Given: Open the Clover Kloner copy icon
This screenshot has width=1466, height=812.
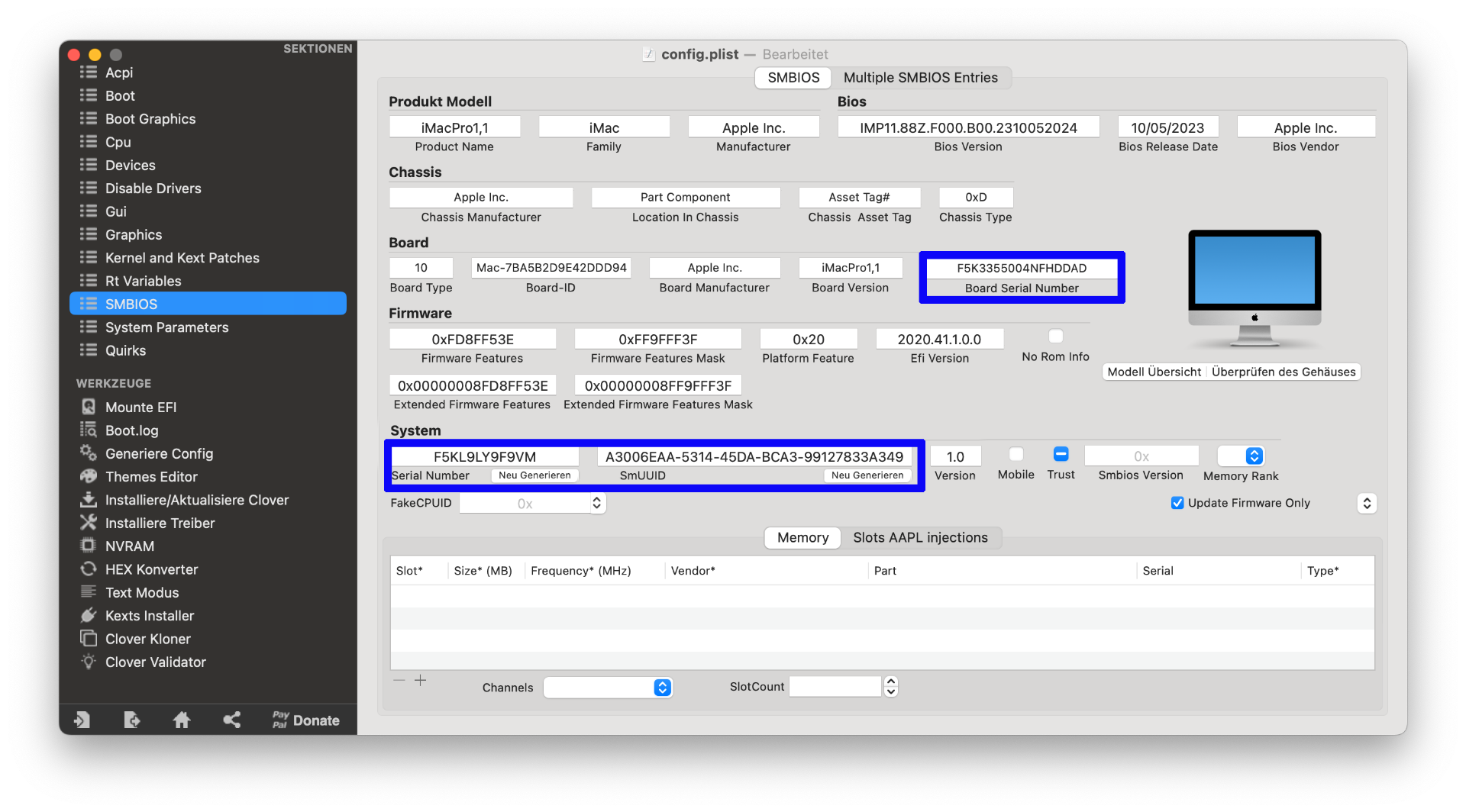Looking at the screenshot, I should coord(89,639).
